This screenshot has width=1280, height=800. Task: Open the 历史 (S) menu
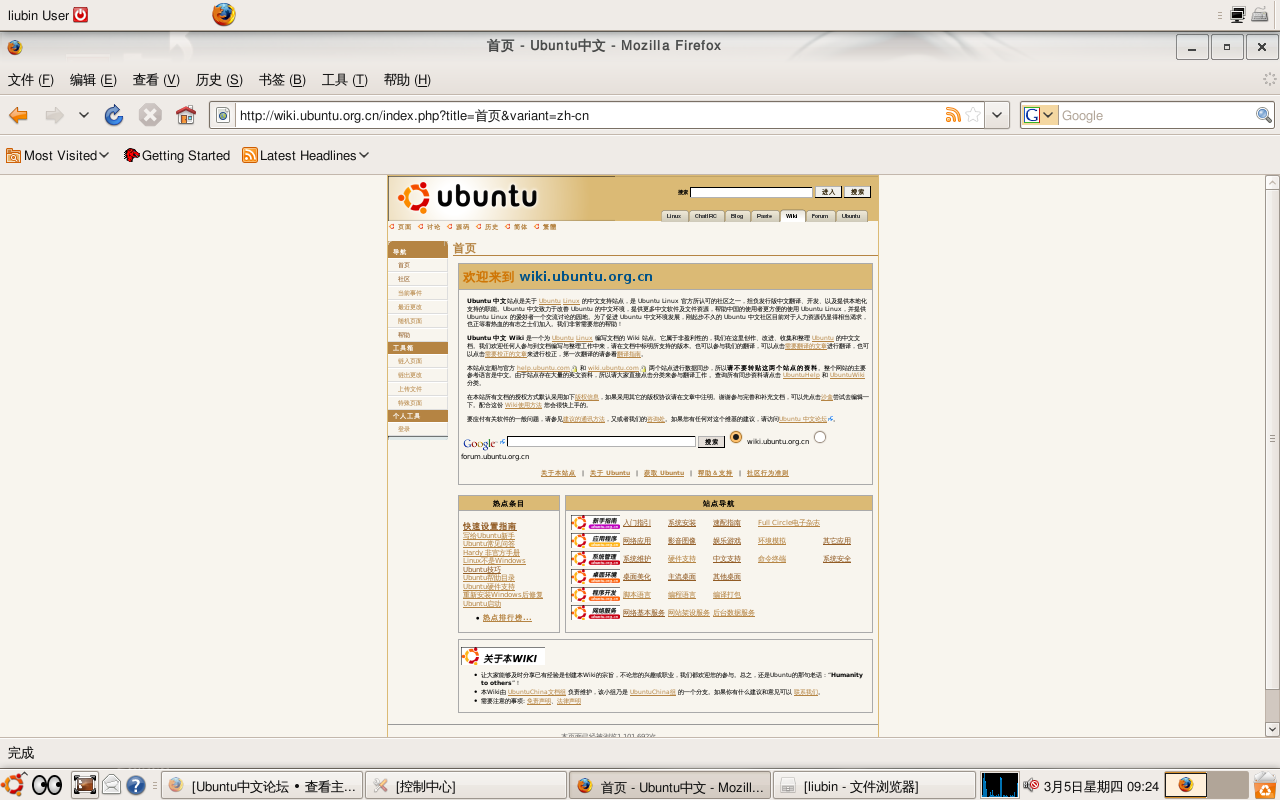pos(219,80)
